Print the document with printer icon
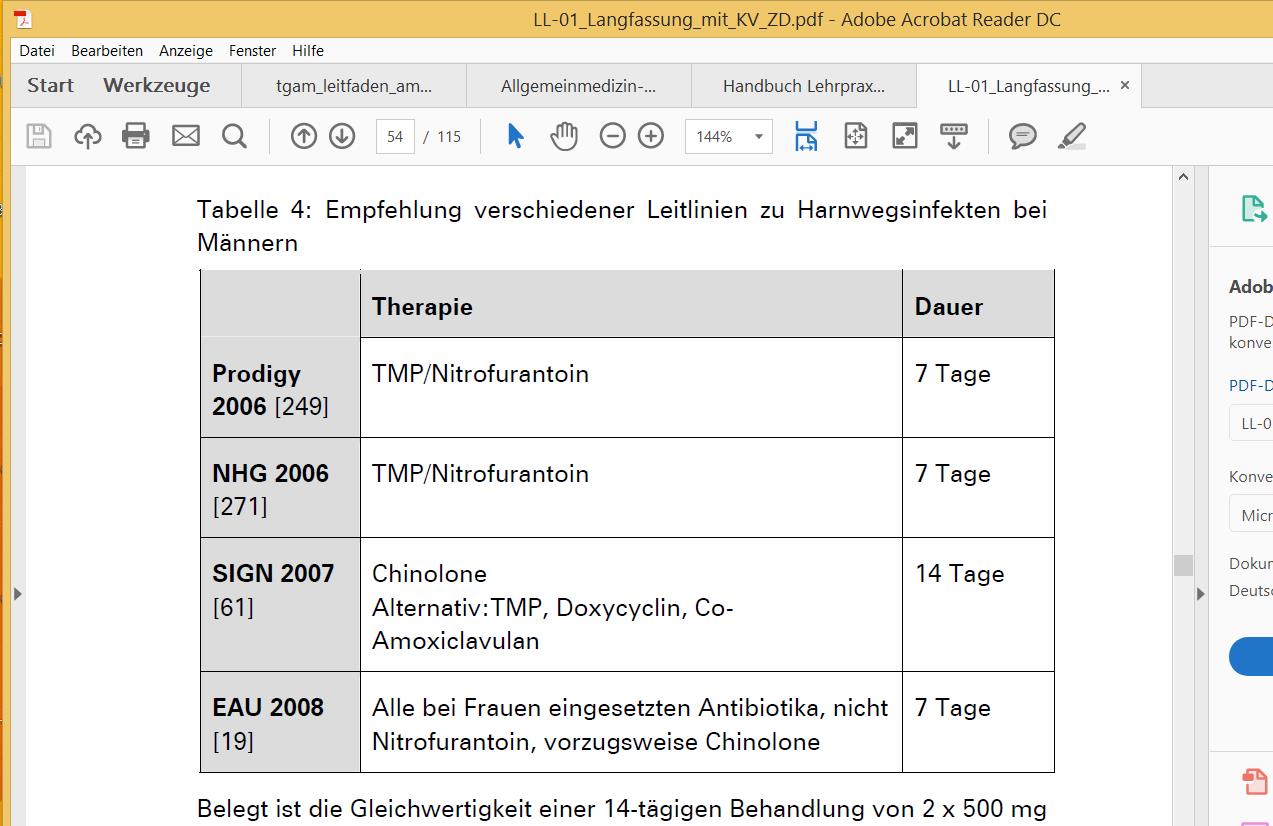 [136, 136]
